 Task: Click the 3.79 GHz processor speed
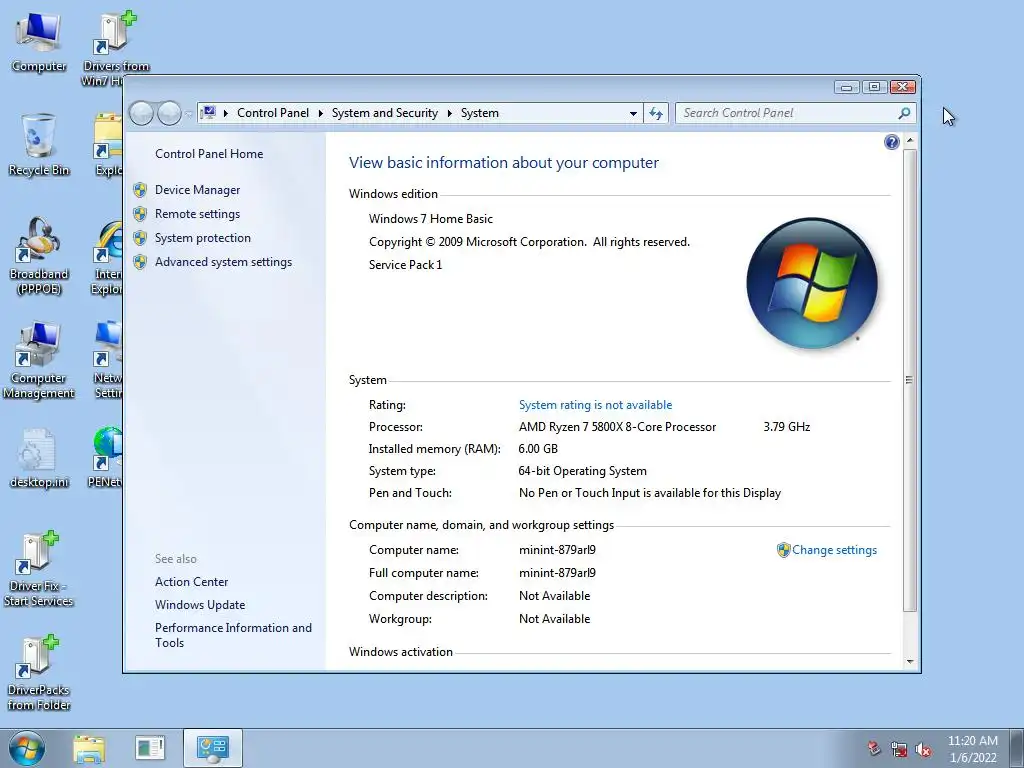[x=786, y=427]
